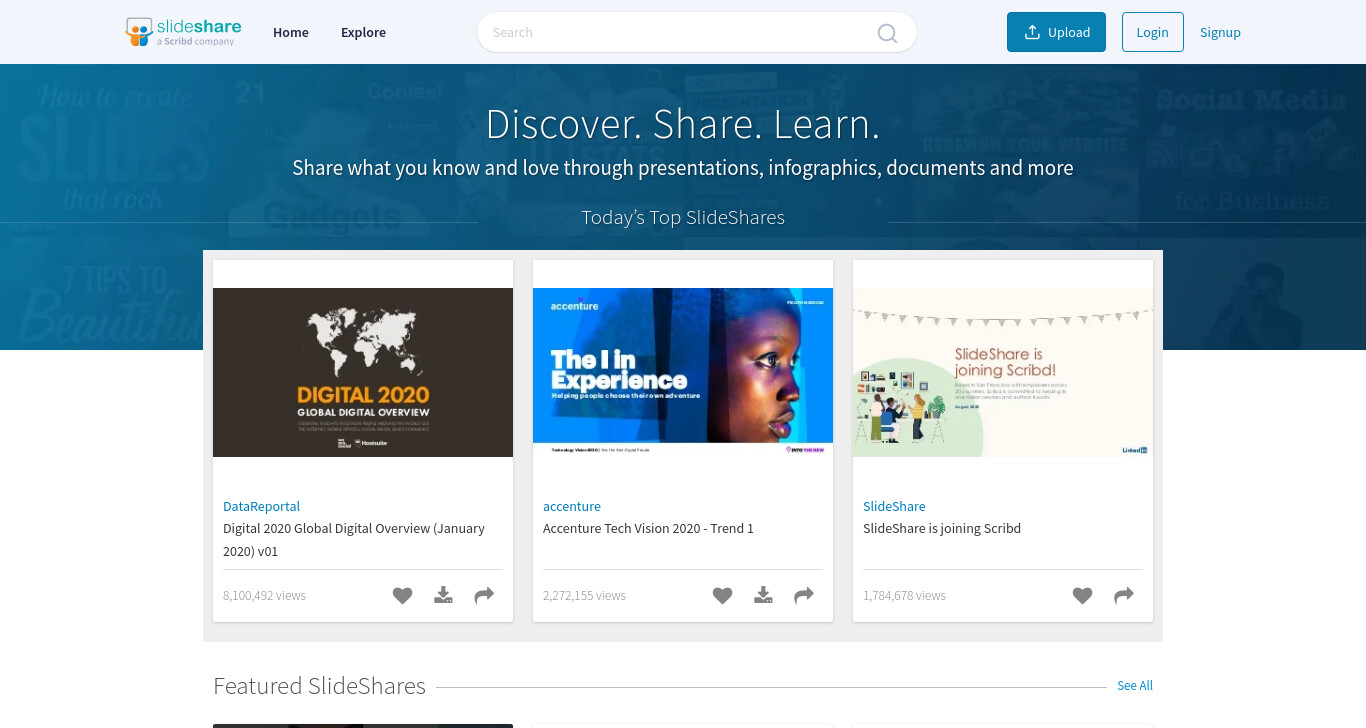The height and width of the screenshot is (728, 1366).
Task: Like the SlideShare is joining Scribd slideshow
Action: 1082,596
